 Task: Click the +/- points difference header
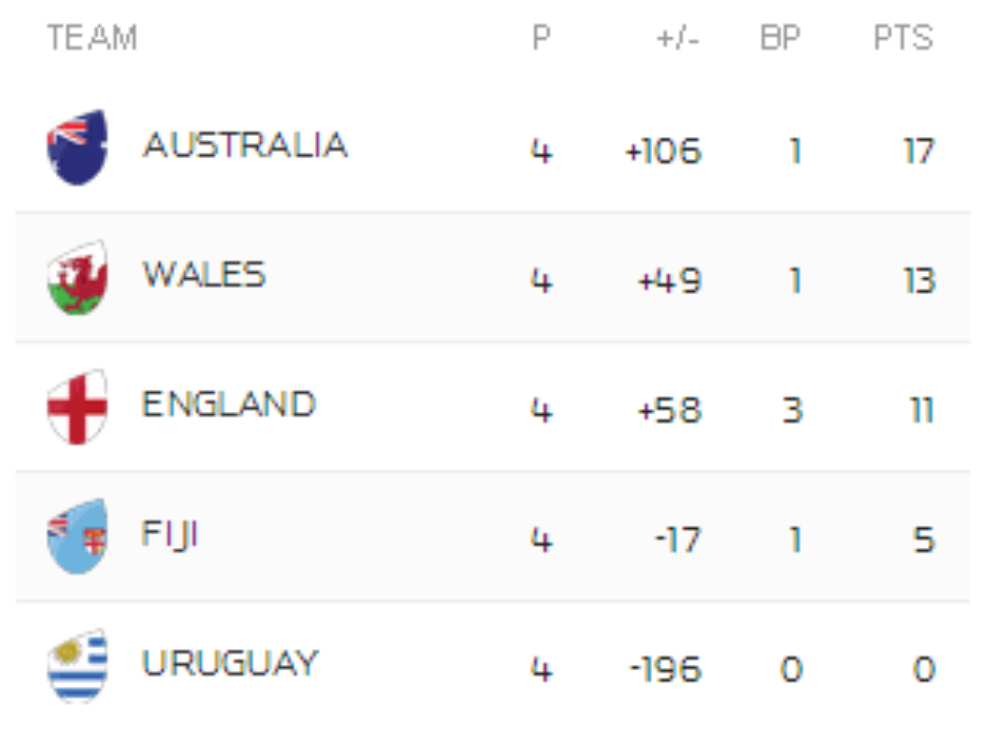678,39
